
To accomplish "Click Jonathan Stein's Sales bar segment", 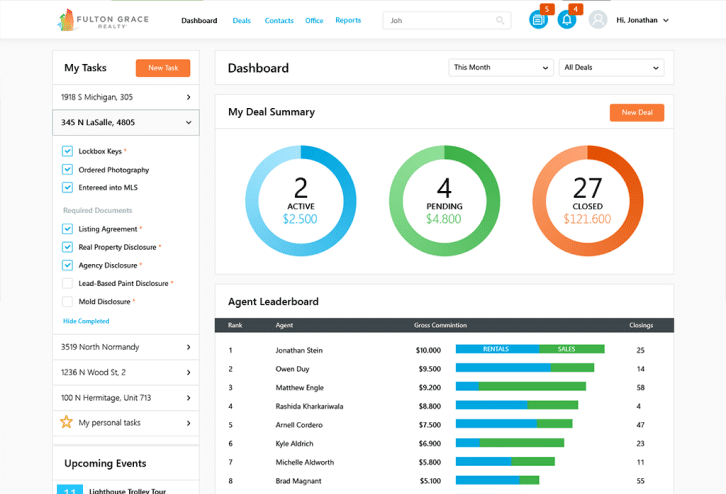I will tap(572, 349).
